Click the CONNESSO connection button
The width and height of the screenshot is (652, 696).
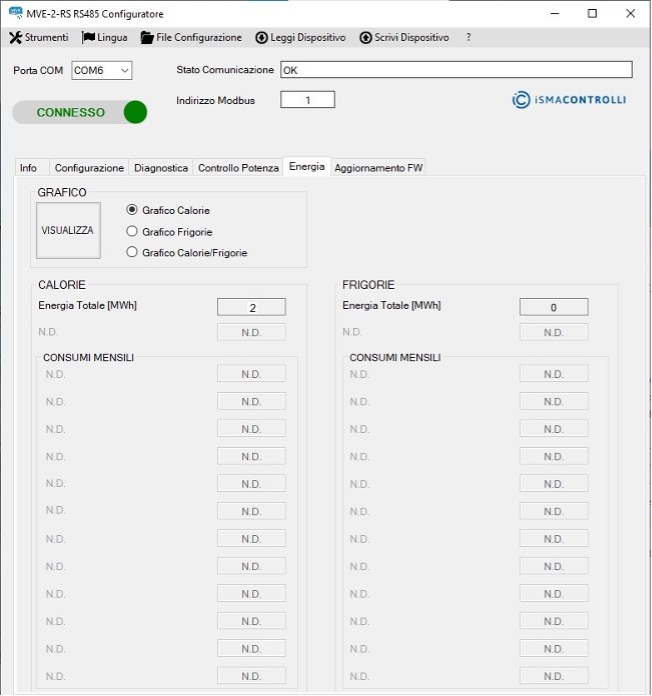click(x=70, y=112)
